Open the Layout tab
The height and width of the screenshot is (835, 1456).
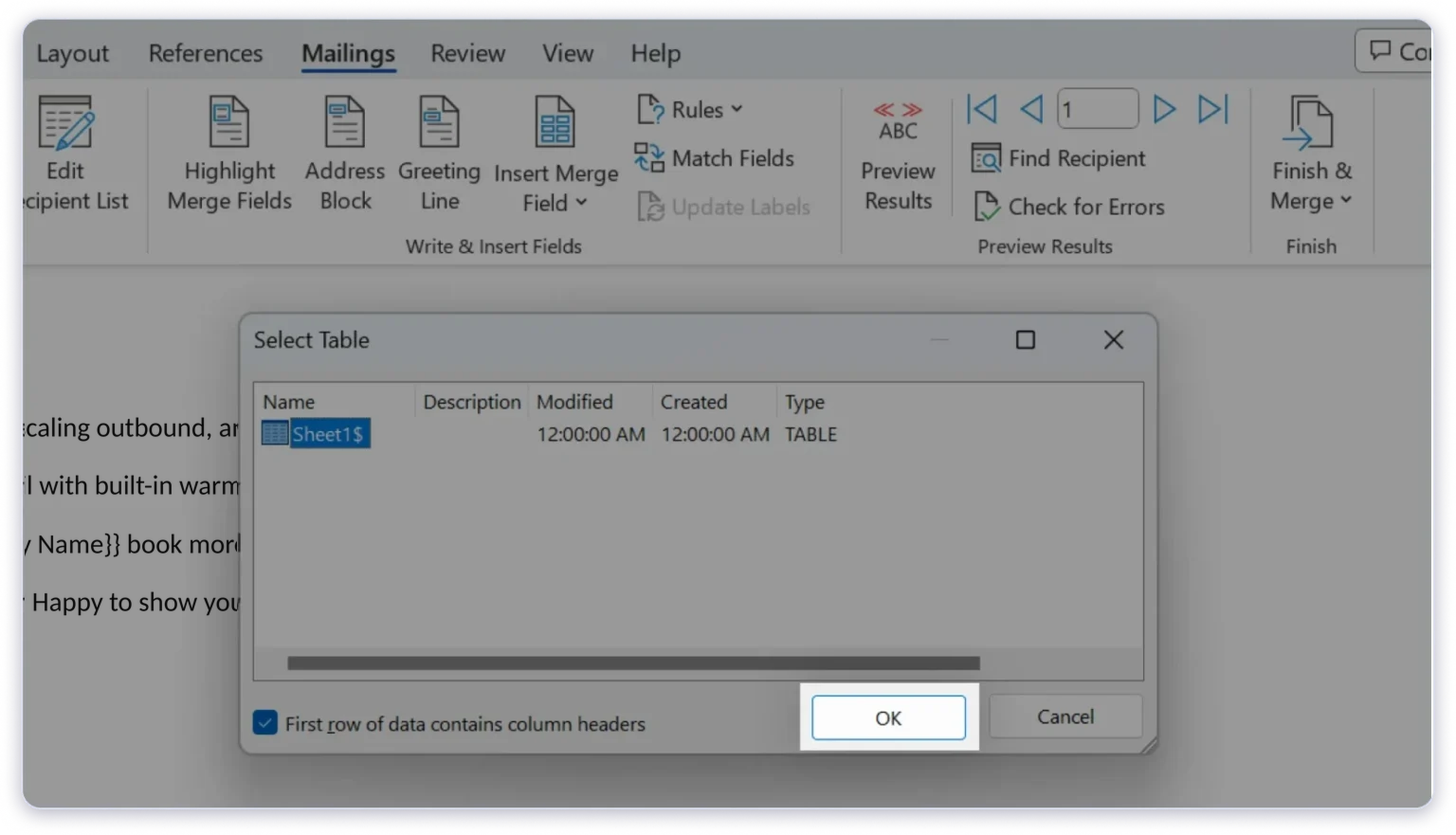pyautogui.click(x=72, y=53)
